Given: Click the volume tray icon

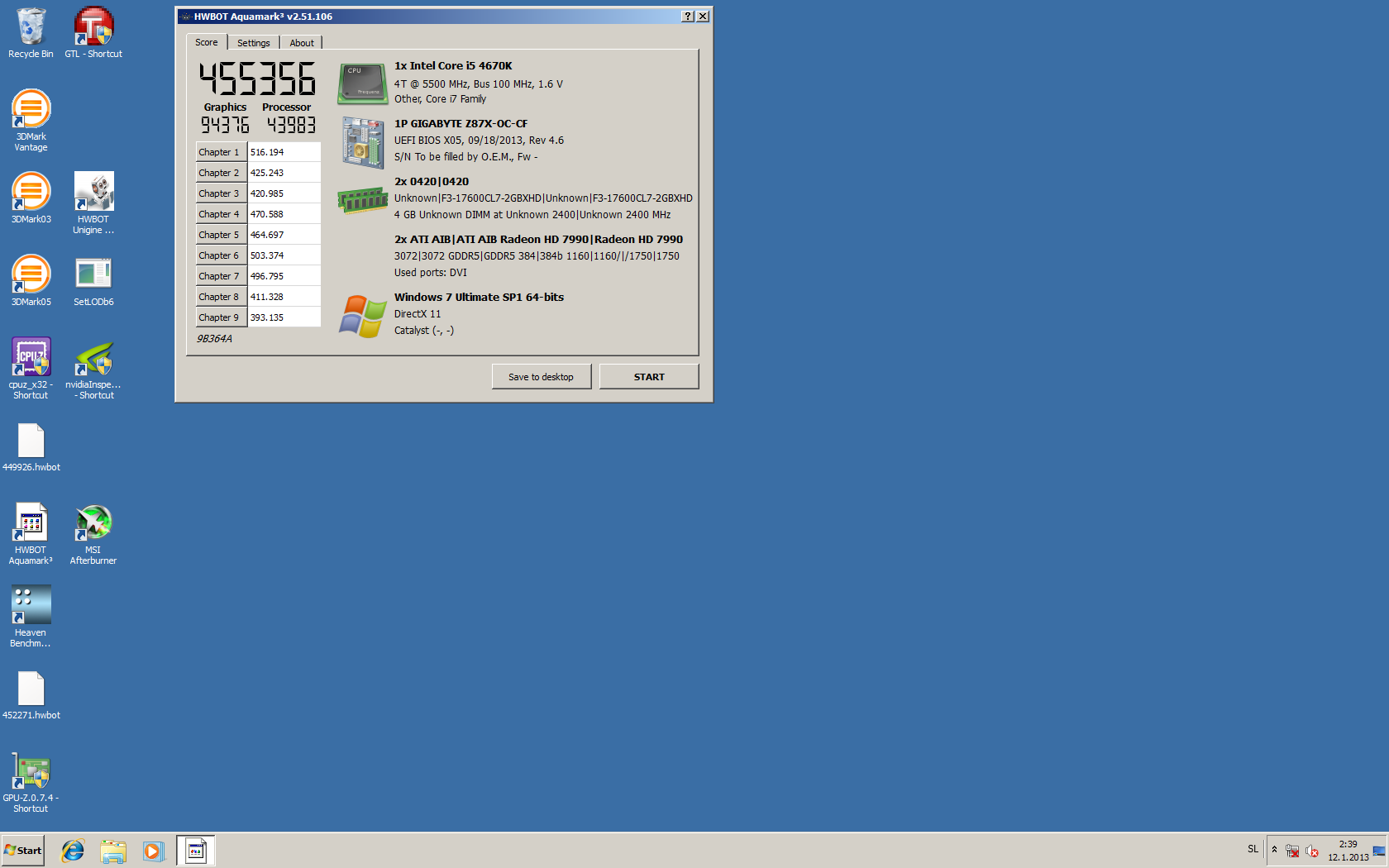Looking at the screenshot, I should (x=1312, y=851).
